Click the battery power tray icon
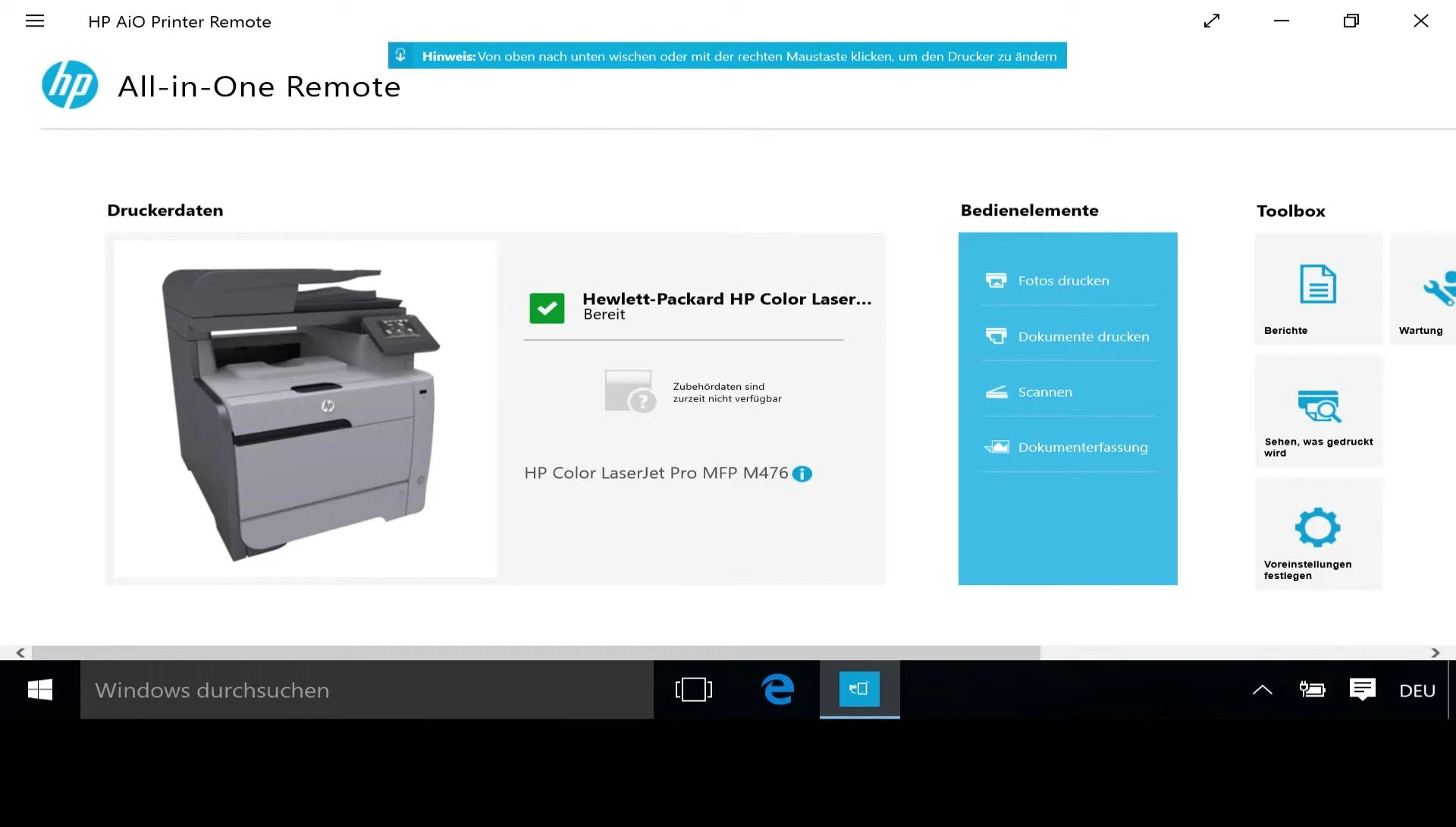 1313,690
